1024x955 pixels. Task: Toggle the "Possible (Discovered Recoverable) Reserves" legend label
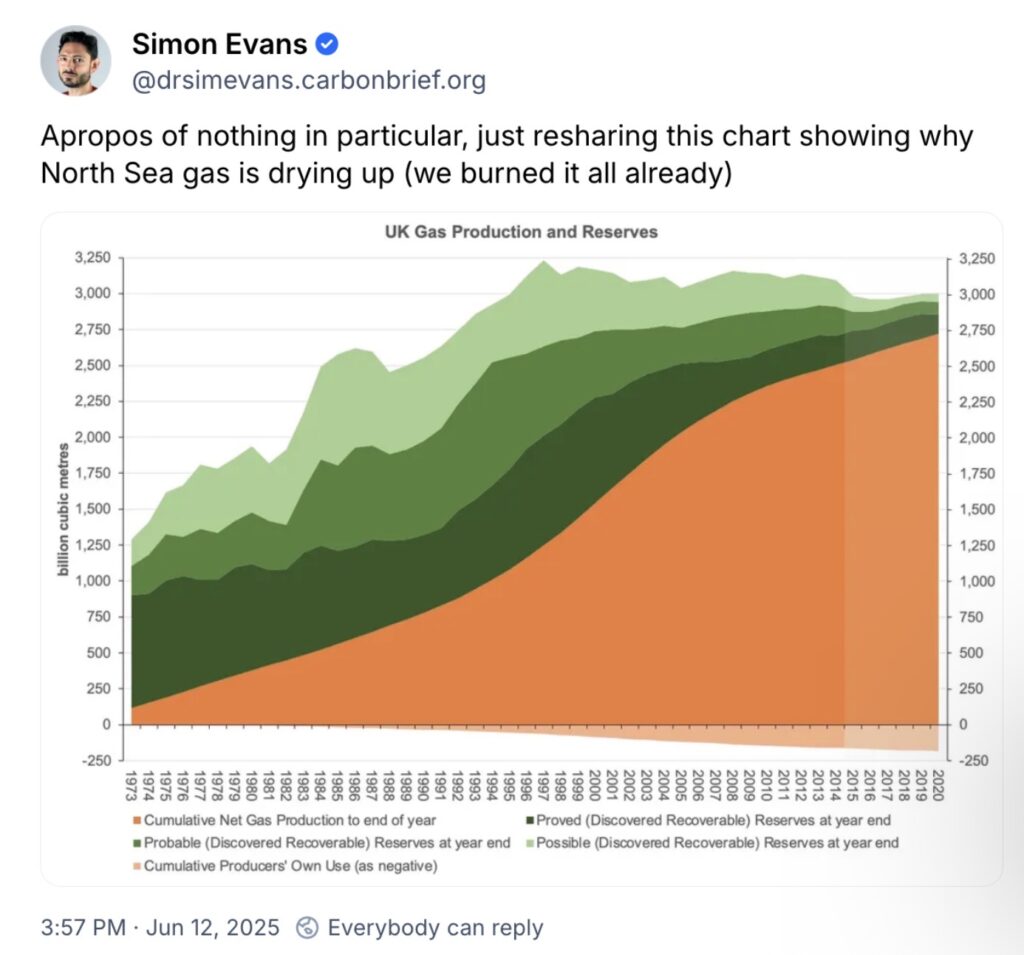pos(717,843)
